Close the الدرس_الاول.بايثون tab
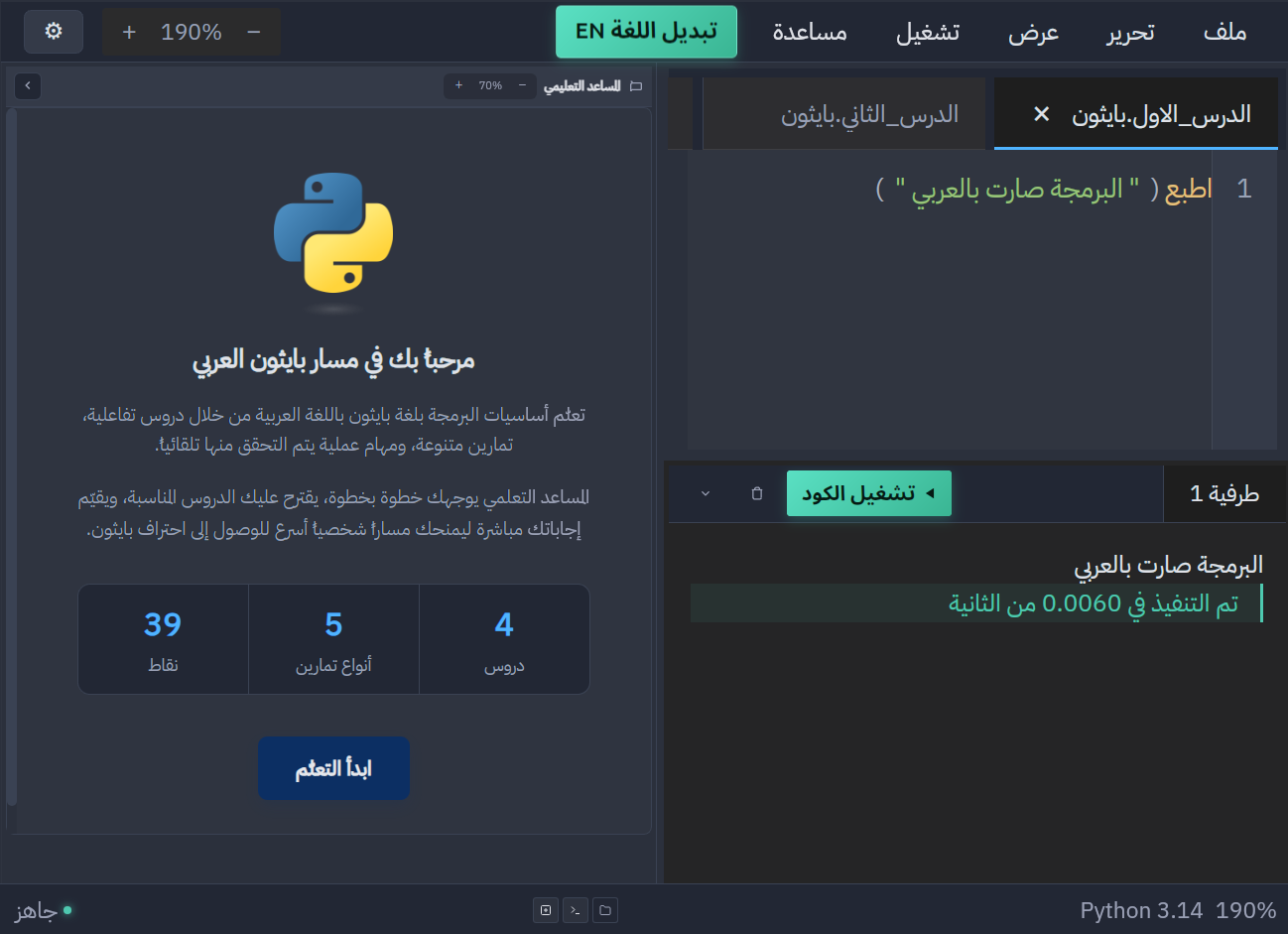This screenshot has width=1288, height=934. click(1041, 114)
